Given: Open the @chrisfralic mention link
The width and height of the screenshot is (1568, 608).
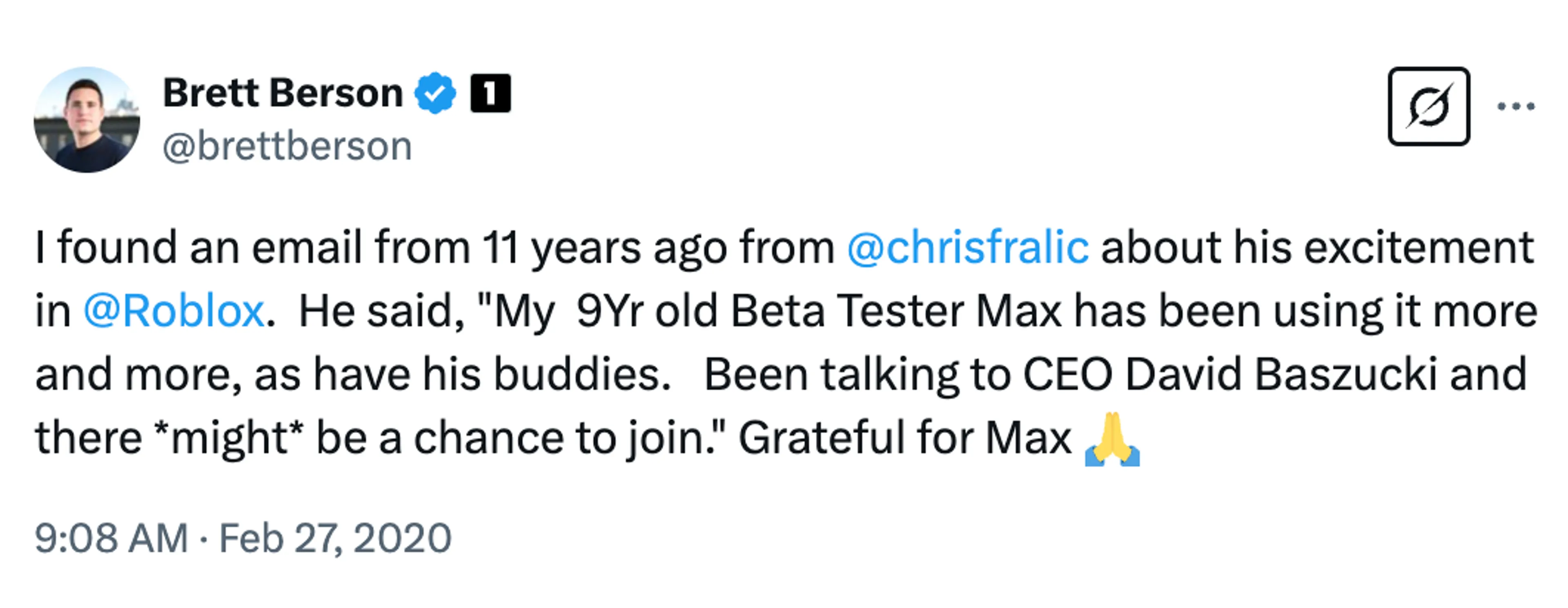Looking at the screenshot, I should (x=968, y=247).
